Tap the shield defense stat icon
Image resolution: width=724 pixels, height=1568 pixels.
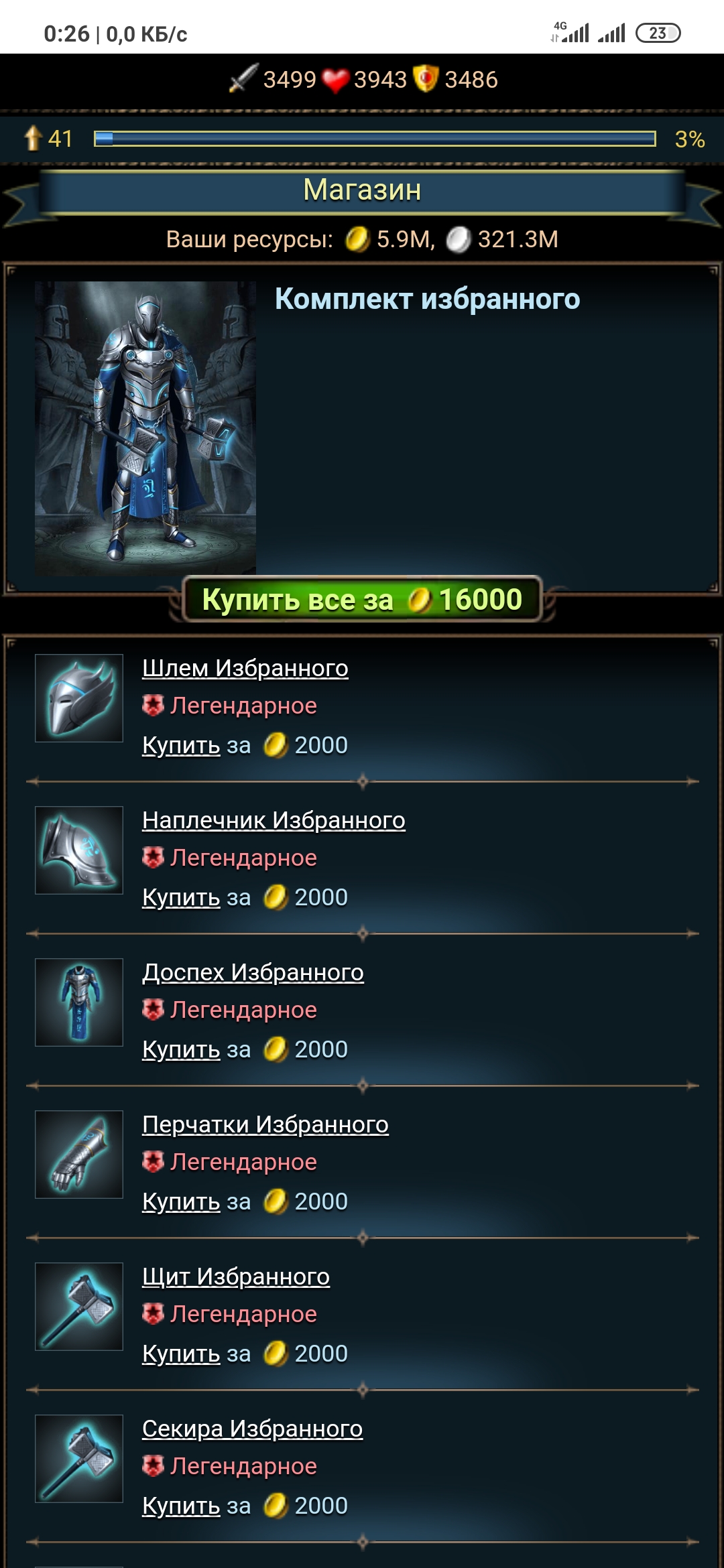(x=426, y=79)
